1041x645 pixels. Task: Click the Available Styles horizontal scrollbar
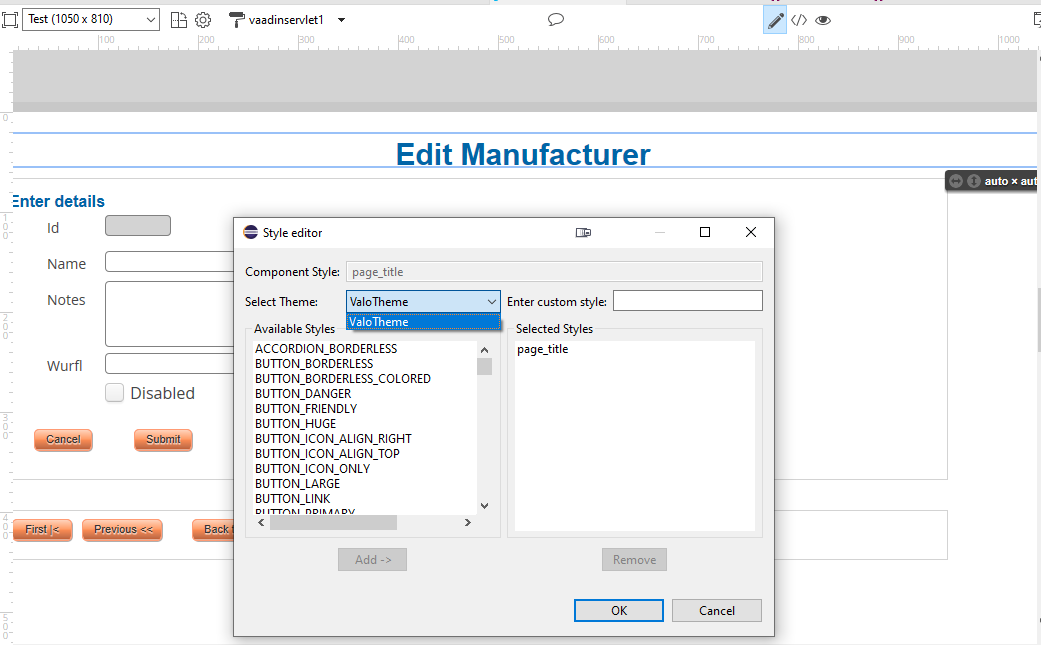(x=333, y=522)
